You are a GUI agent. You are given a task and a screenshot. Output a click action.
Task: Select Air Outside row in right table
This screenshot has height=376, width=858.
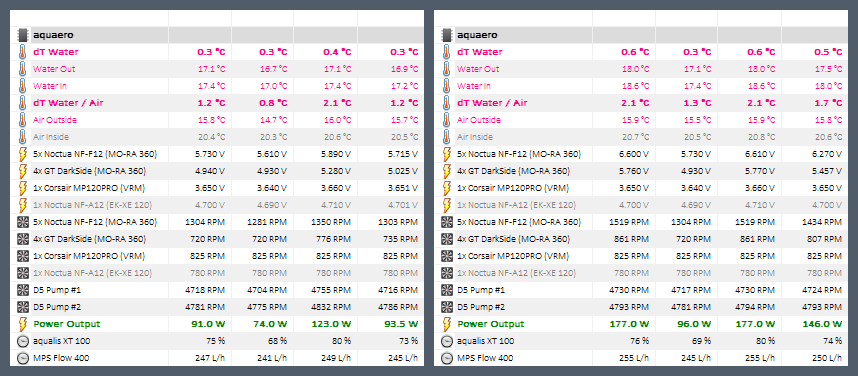coord(641,120)
